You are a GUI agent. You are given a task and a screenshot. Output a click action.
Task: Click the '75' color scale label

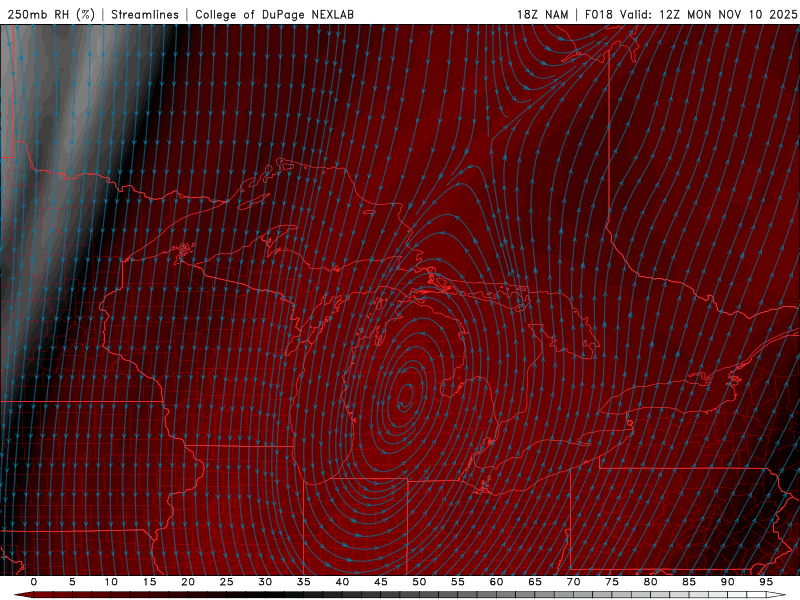[x=612, y=582]
